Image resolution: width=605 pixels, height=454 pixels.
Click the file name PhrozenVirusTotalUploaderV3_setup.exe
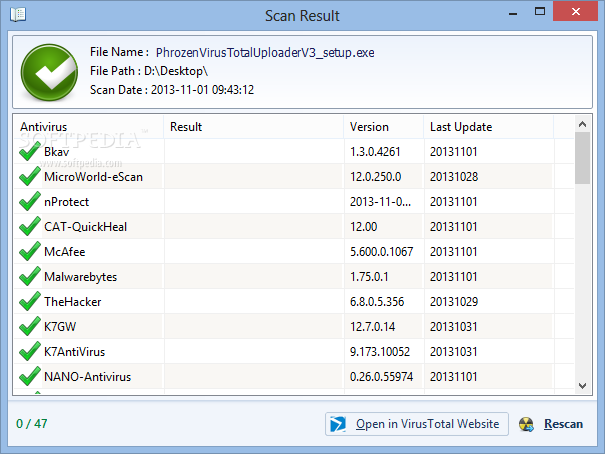(x=265, y=52)
